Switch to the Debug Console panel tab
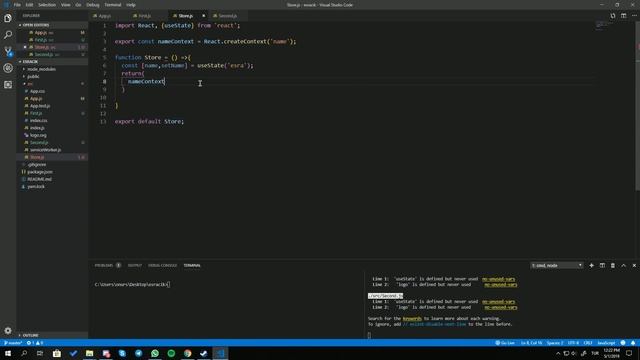 pyautogui.click(x=162, y=265)
